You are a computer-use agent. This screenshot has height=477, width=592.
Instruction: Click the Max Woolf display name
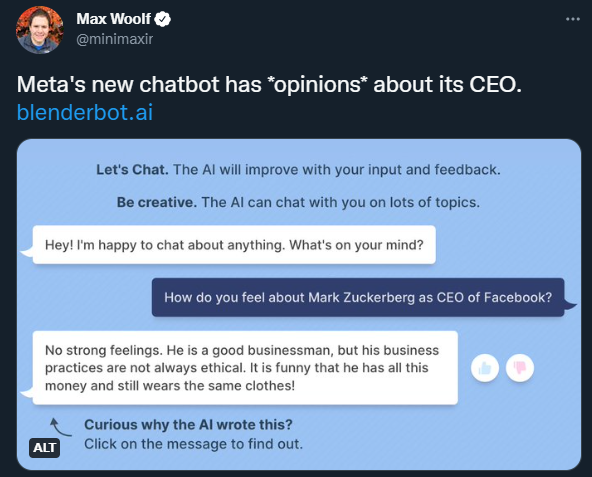[x=113, y=19]
